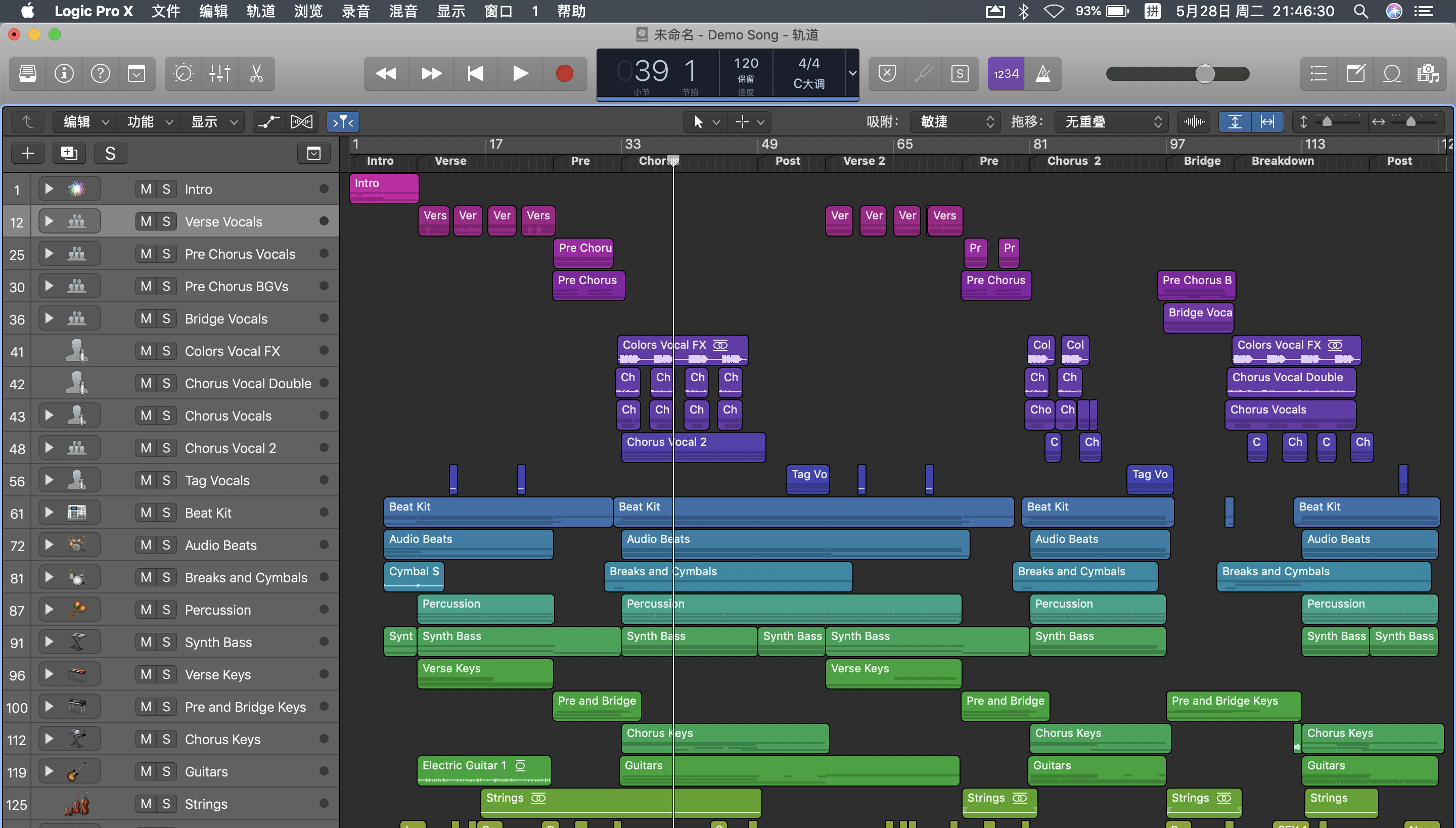
Task: Open Spotlight search in the menu bar
Action: tap(1360, 11)
